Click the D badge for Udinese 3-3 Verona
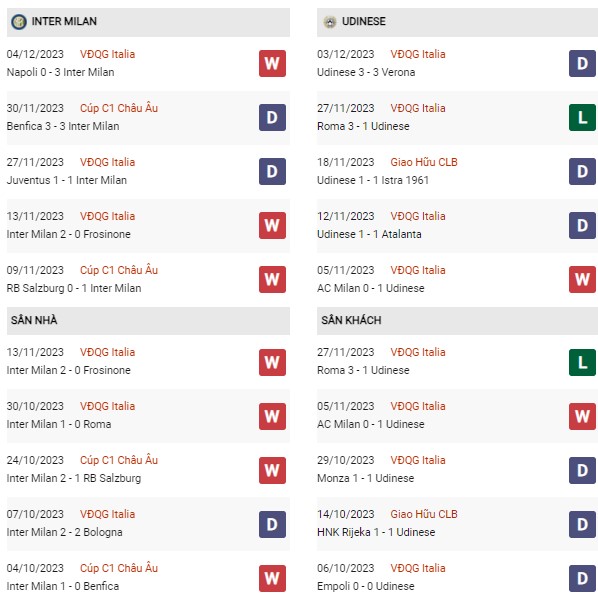Image resolution: width=598 pixels, height=603 pixels. pyautogui.click(x=582, y=63)
